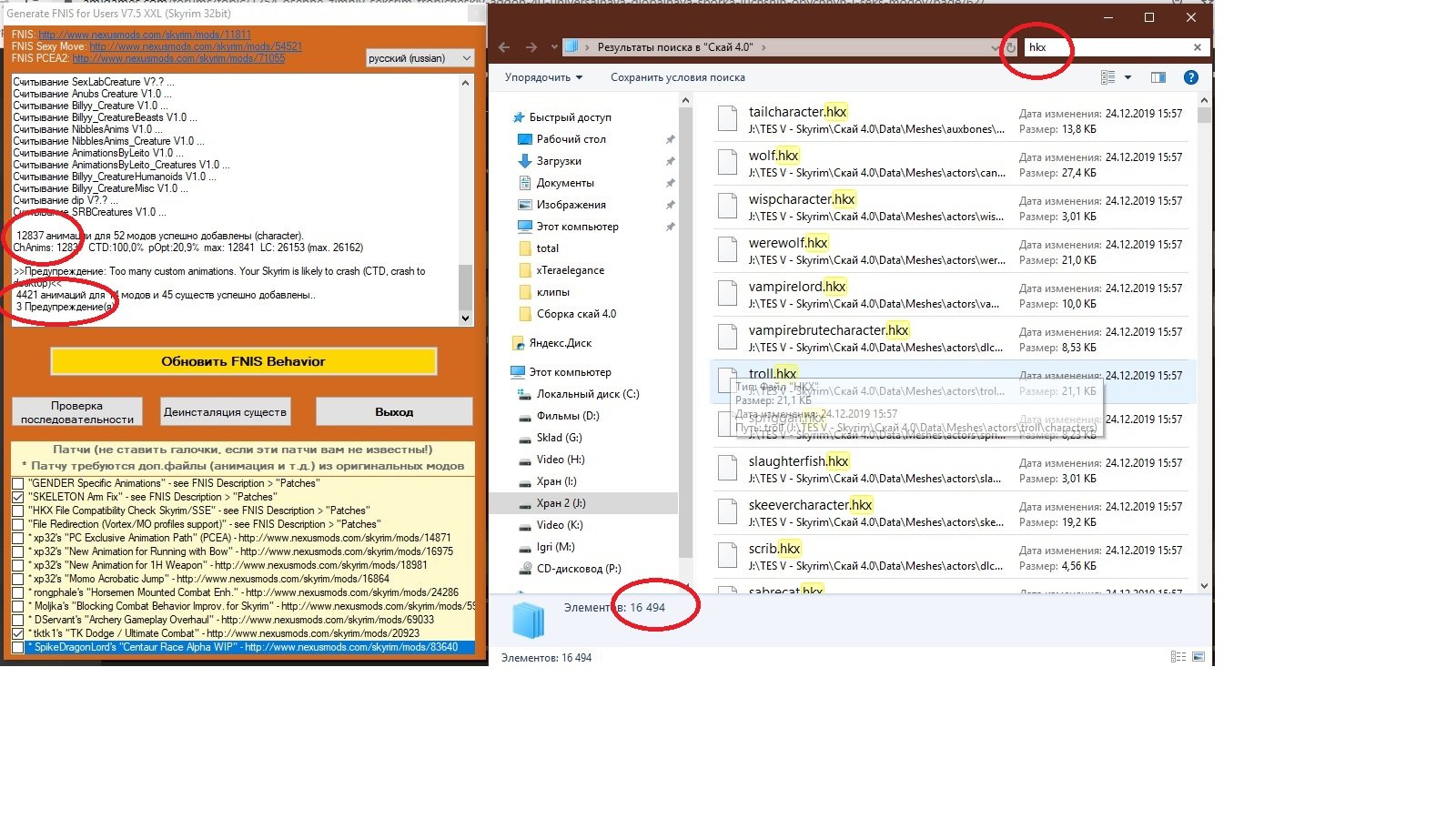Enable the GENDER Specific Animations patch
Viewport: 1456px width, 819px height.
point(17,483)
